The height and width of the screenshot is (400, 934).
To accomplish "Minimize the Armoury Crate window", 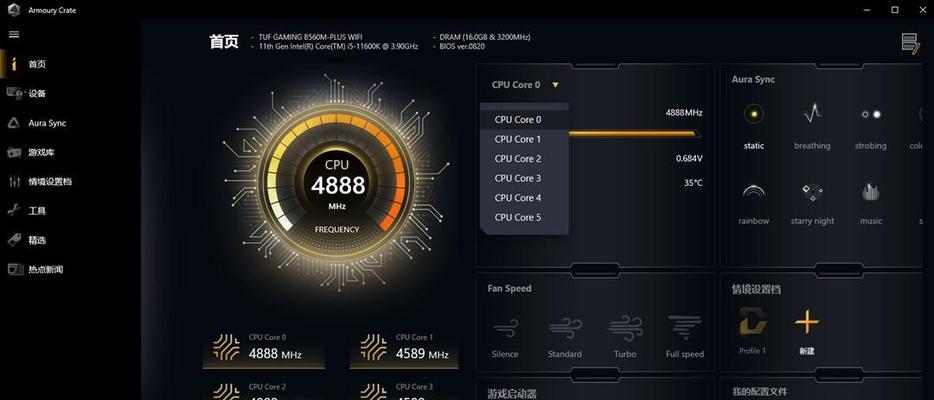I will 867,10.
